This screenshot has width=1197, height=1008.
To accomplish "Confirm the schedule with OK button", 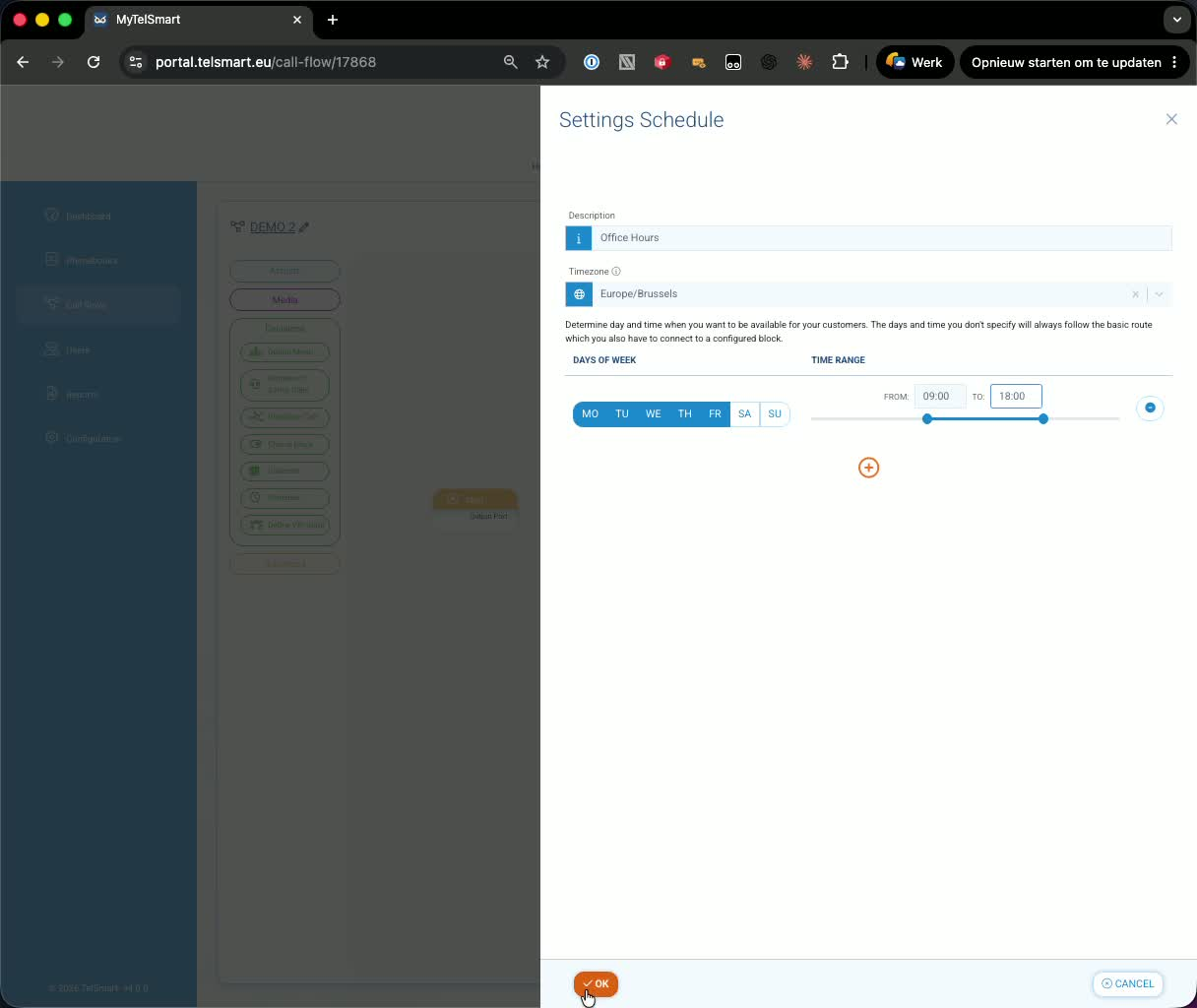I will tap(596, 983).
